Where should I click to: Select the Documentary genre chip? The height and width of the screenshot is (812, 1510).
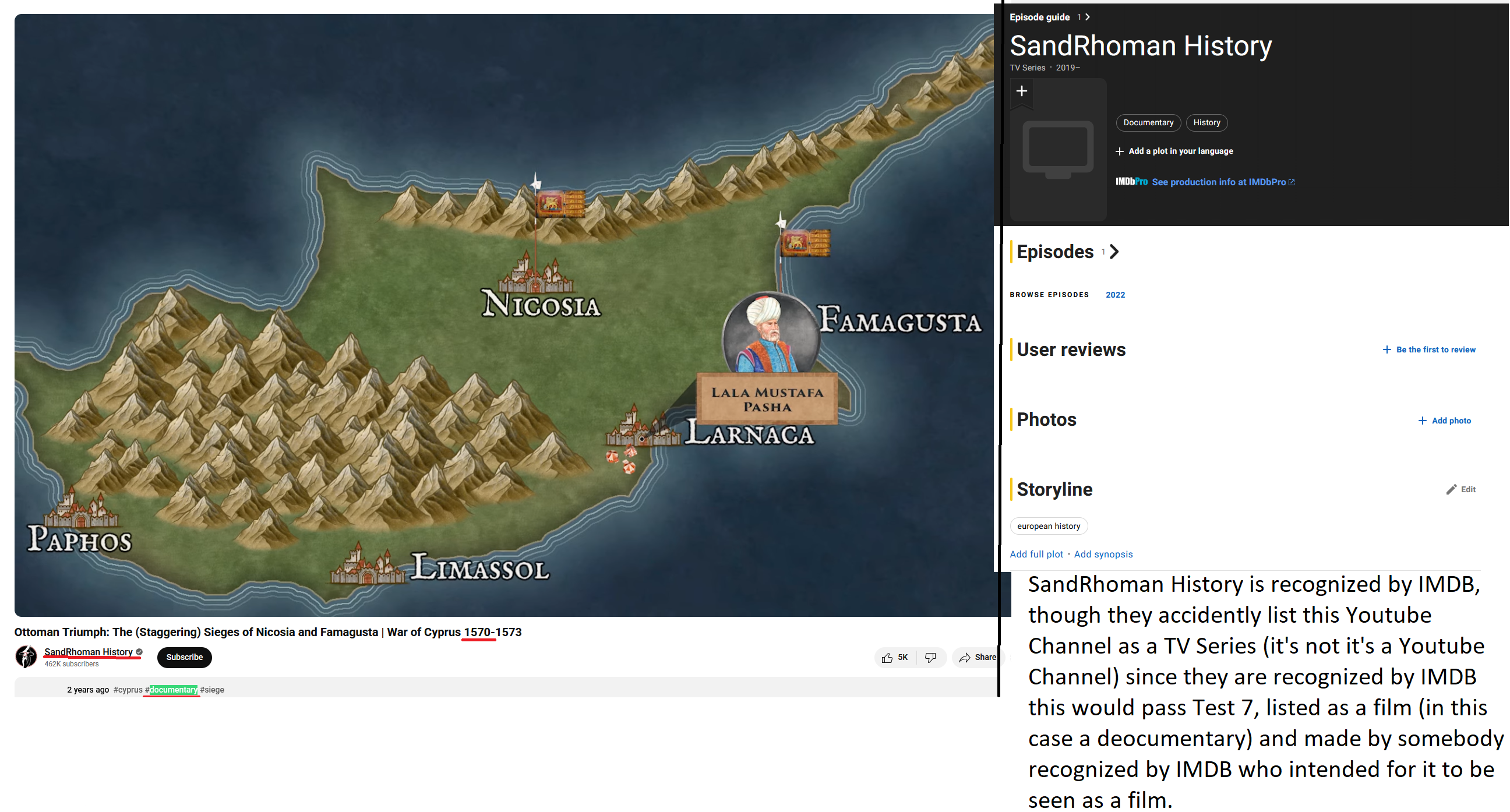(x=1148, y=122)
